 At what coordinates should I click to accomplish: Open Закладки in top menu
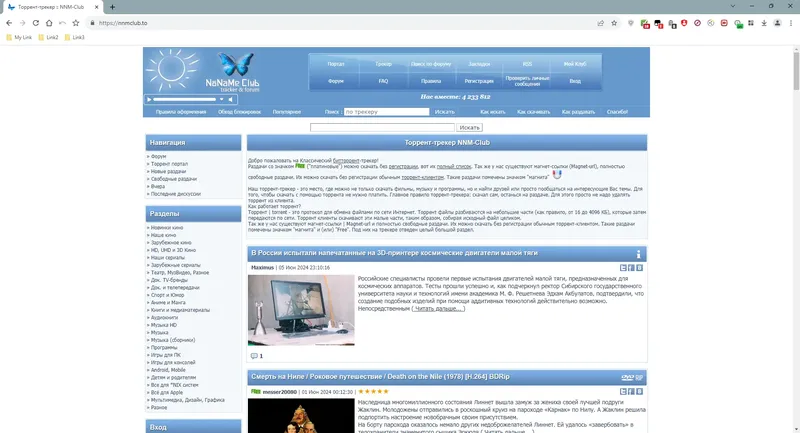tap(479, 64)
